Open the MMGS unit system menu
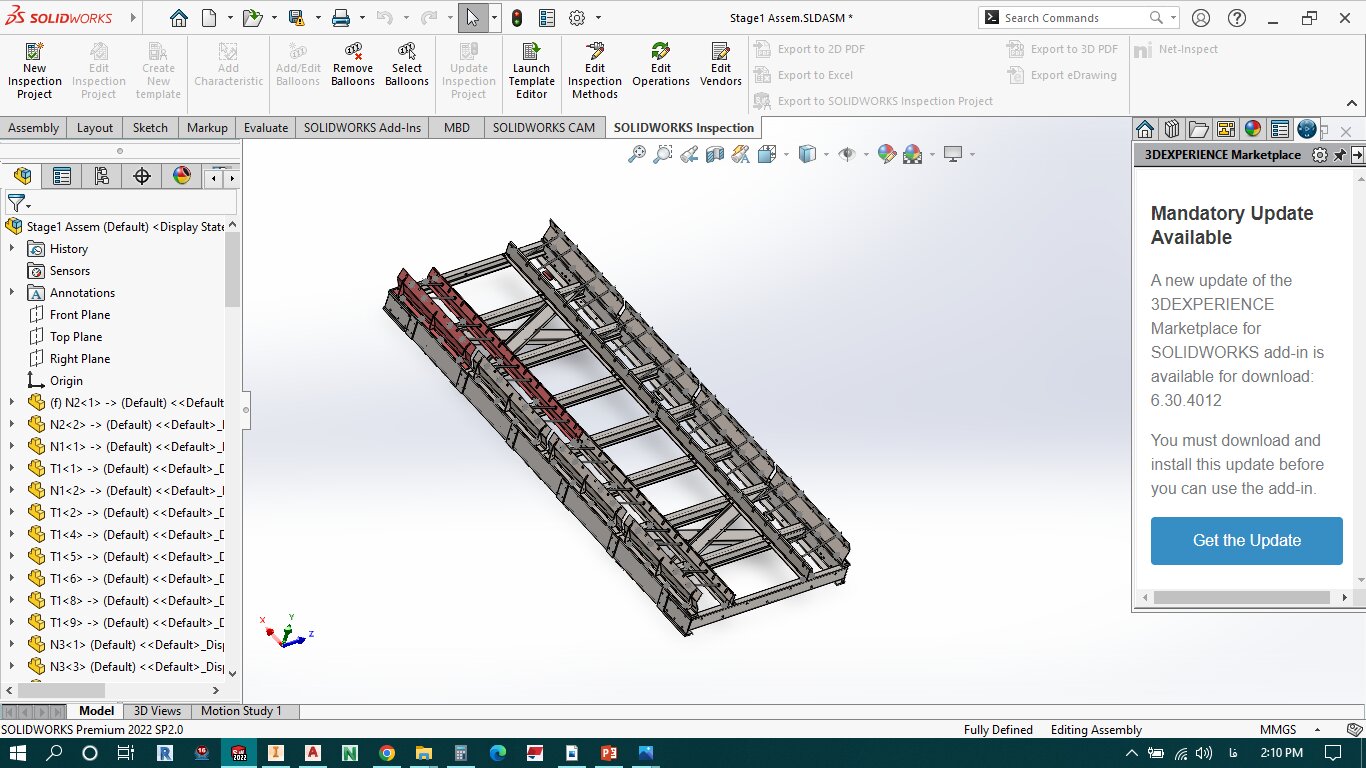This screenshot has width=1366, height=768. click(x=1279, y=730)
